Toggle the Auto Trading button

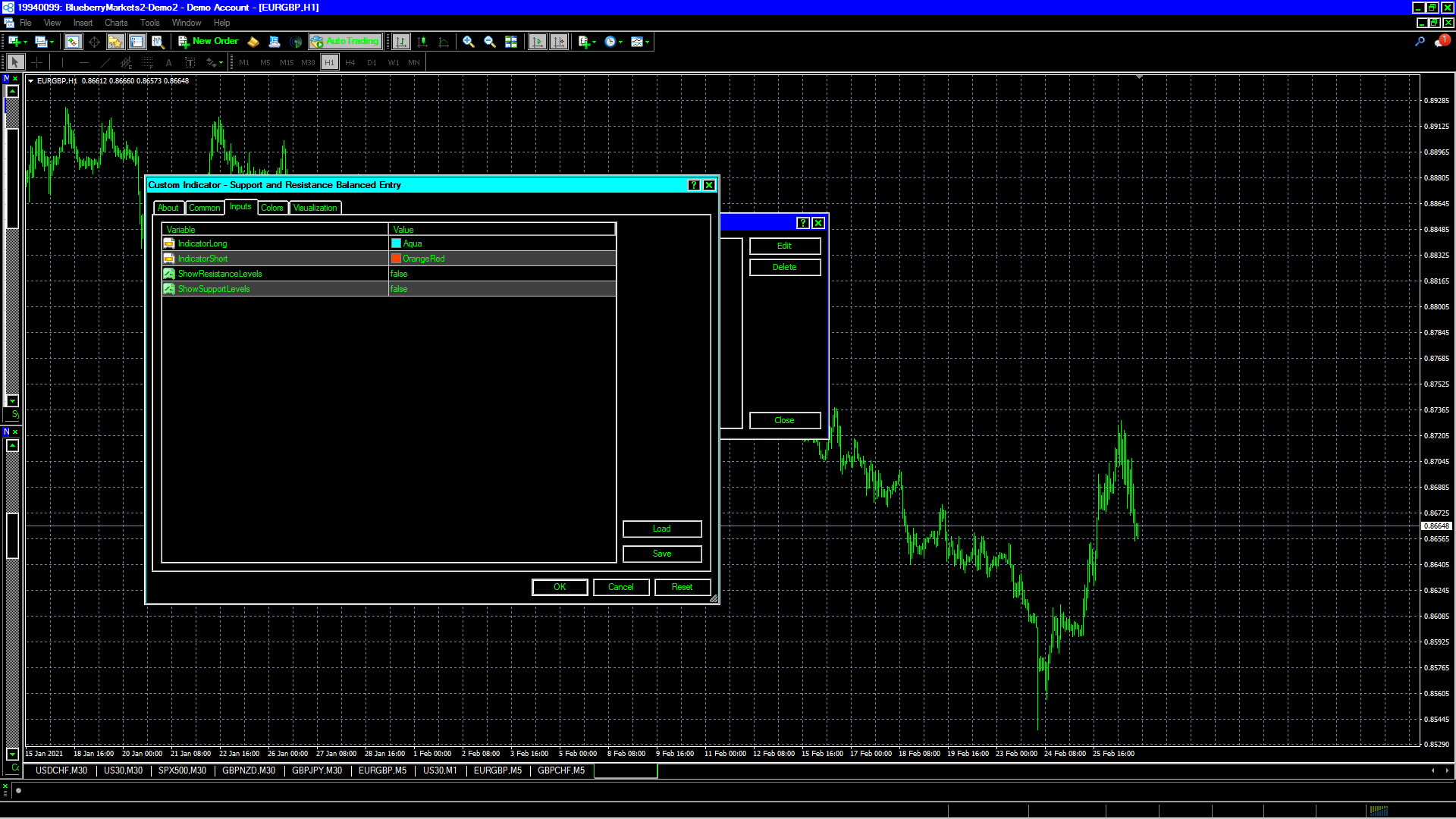[x=345, y=42]
